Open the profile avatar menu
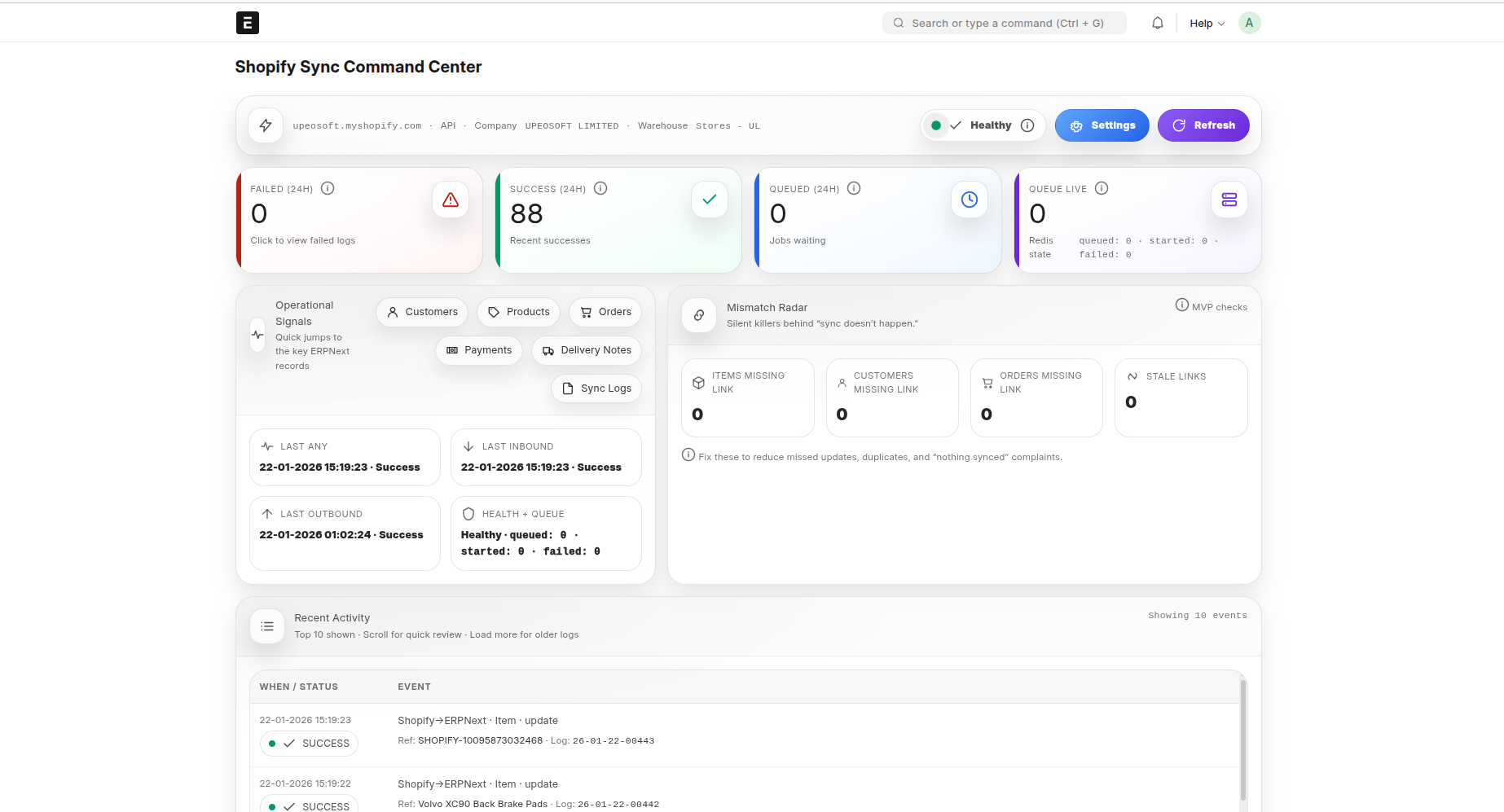The height and width of the screenshot is (812, 1504). pos(1249,22)
